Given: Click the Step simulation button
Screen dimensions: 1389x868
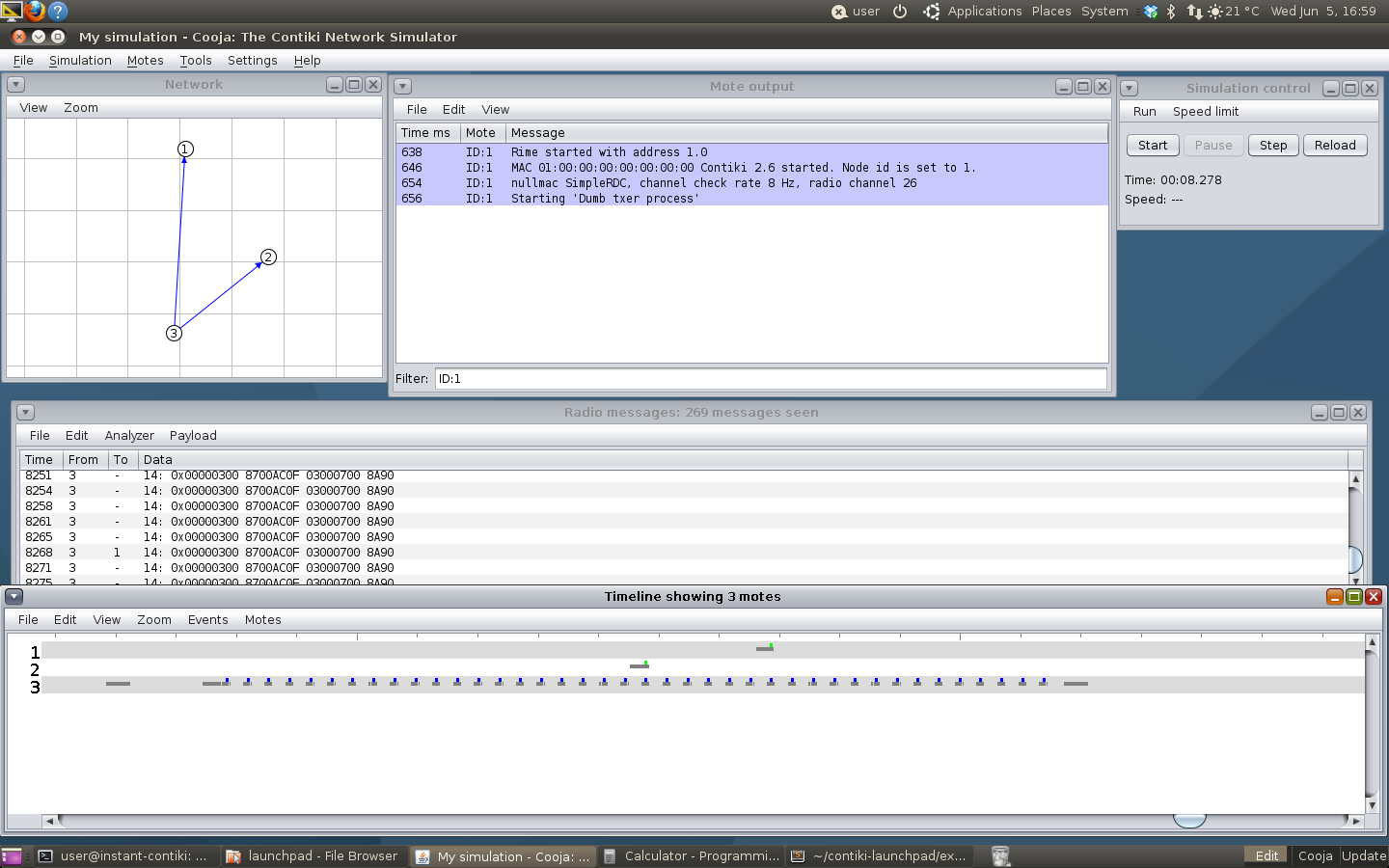Looking at the screenshot, I should 1273,146.
